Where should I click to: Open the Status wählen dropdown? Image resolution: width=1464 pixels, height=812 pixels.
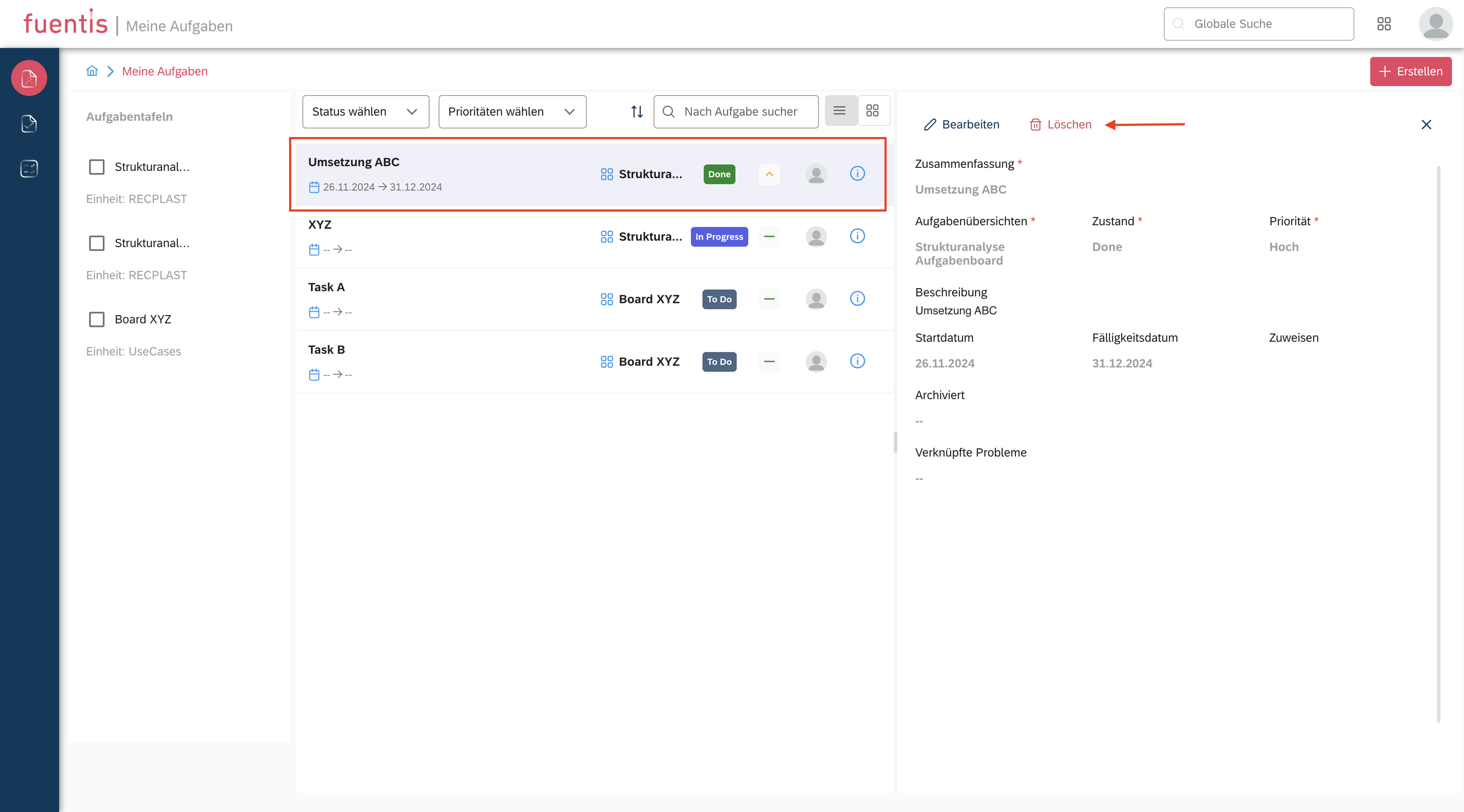coord(365,111)
